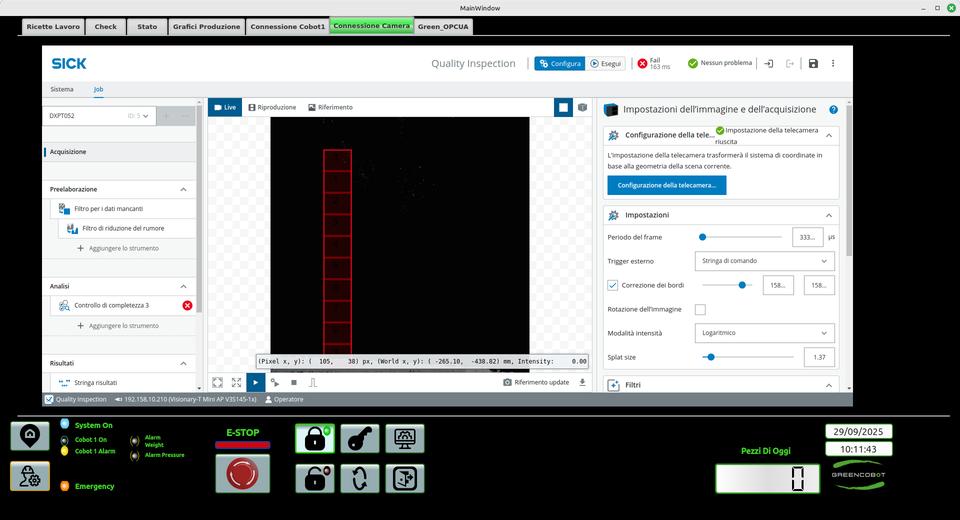Switch to Esegui run mode
Image resolution: width=960 pixels, height=520 pixels.
(x=605, y=64)
